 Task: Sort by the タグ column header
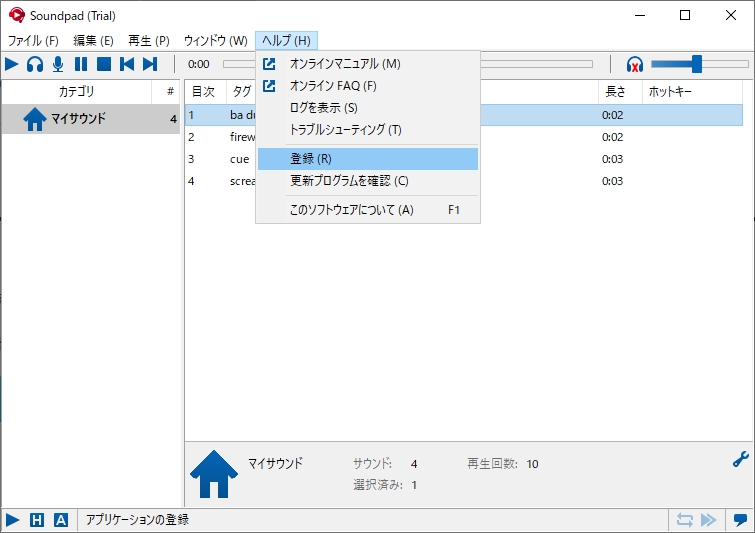[242, 91]
